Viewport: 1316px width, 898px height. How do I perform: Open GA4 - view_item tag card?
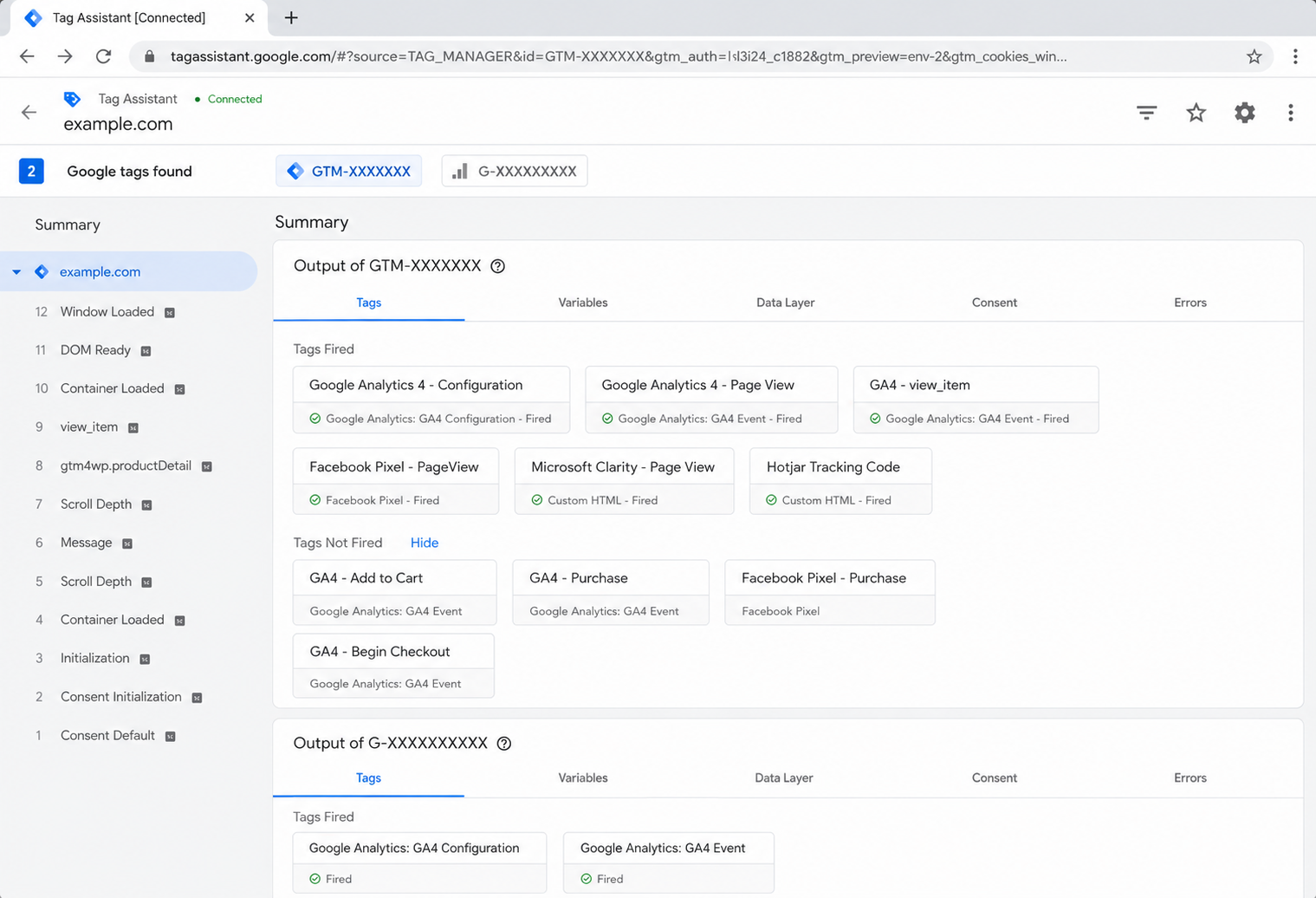(976, 400)
